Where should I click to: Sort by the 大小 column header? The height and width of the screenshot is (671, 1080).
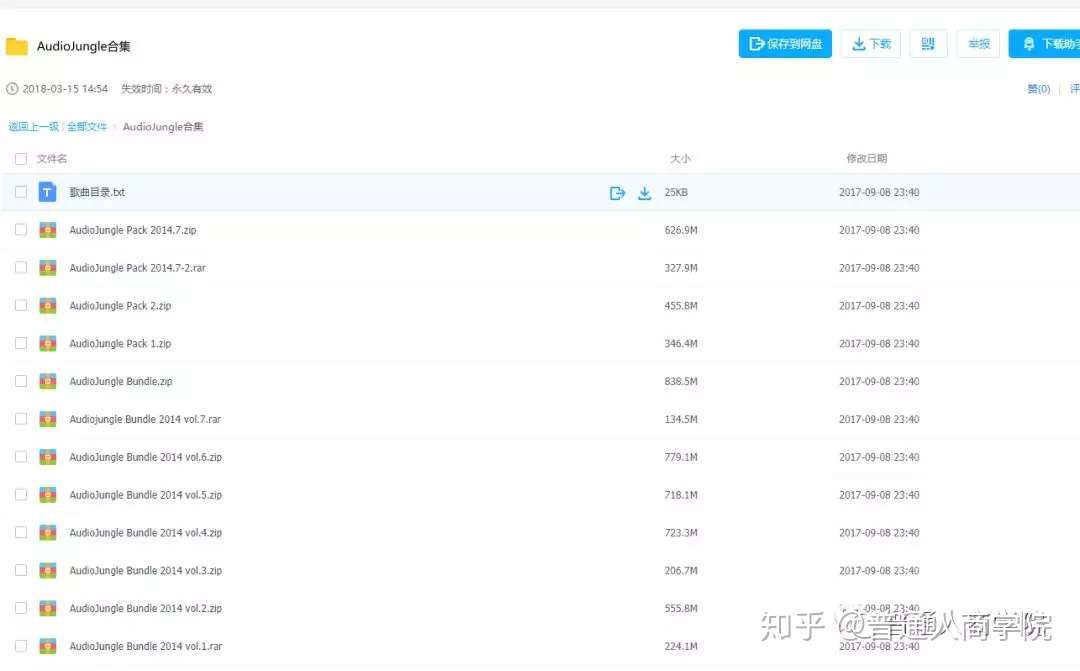coord(680,159)
